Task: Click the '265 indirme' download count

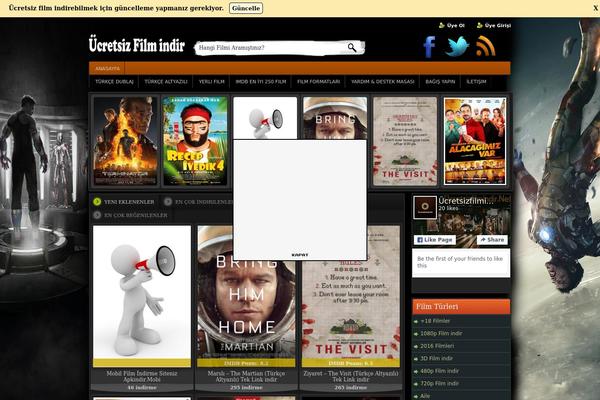Action: [x=351, y=387]
